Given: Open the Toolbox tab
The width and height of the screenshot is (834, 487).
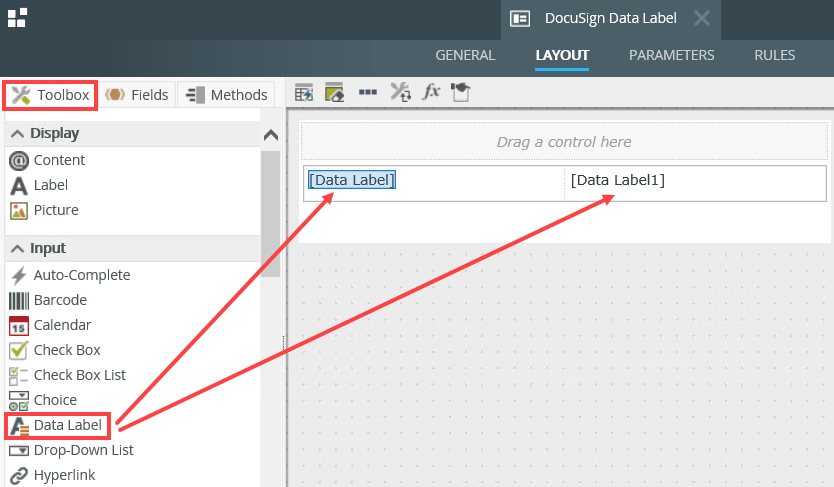Looking at the screenshot, I should pos(51,95).
